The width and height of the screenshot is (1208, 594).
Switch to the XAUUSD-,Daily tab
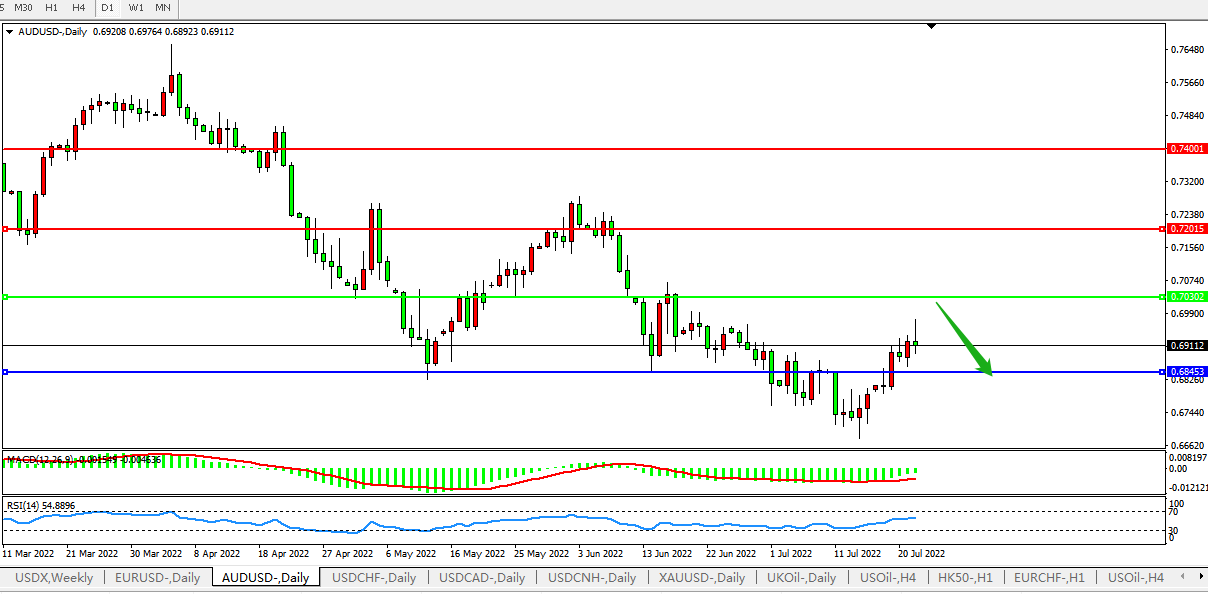pyautogui.click(x=702, y=578)
